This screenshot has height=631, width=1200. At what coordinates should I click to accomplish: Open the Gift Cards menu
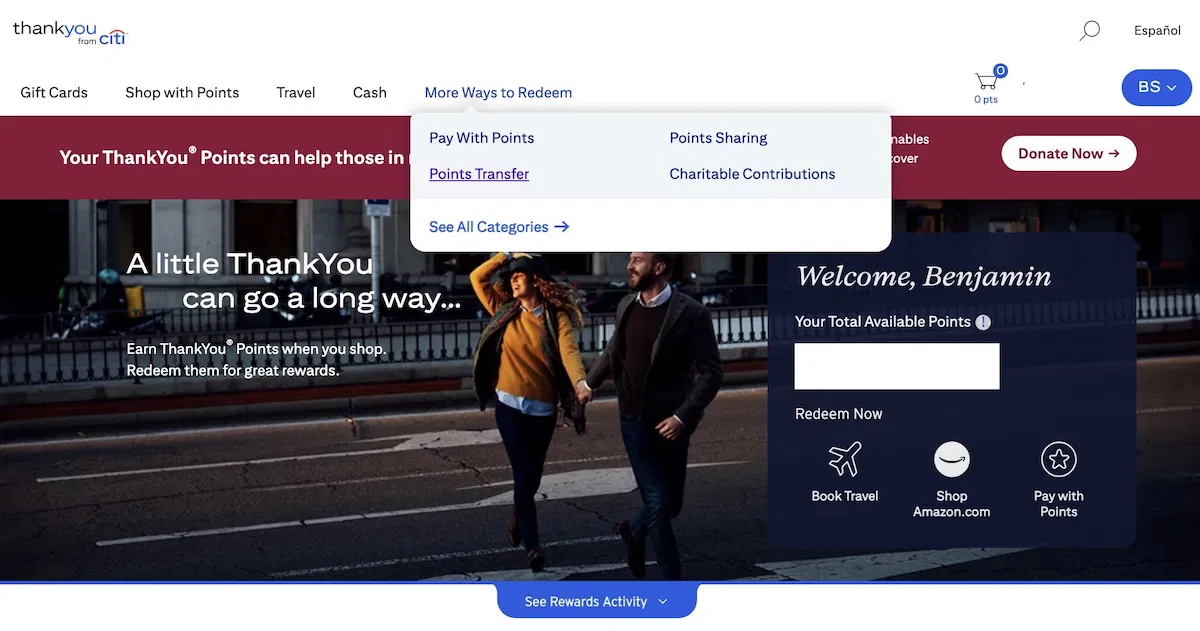click(x=54, y=93)
